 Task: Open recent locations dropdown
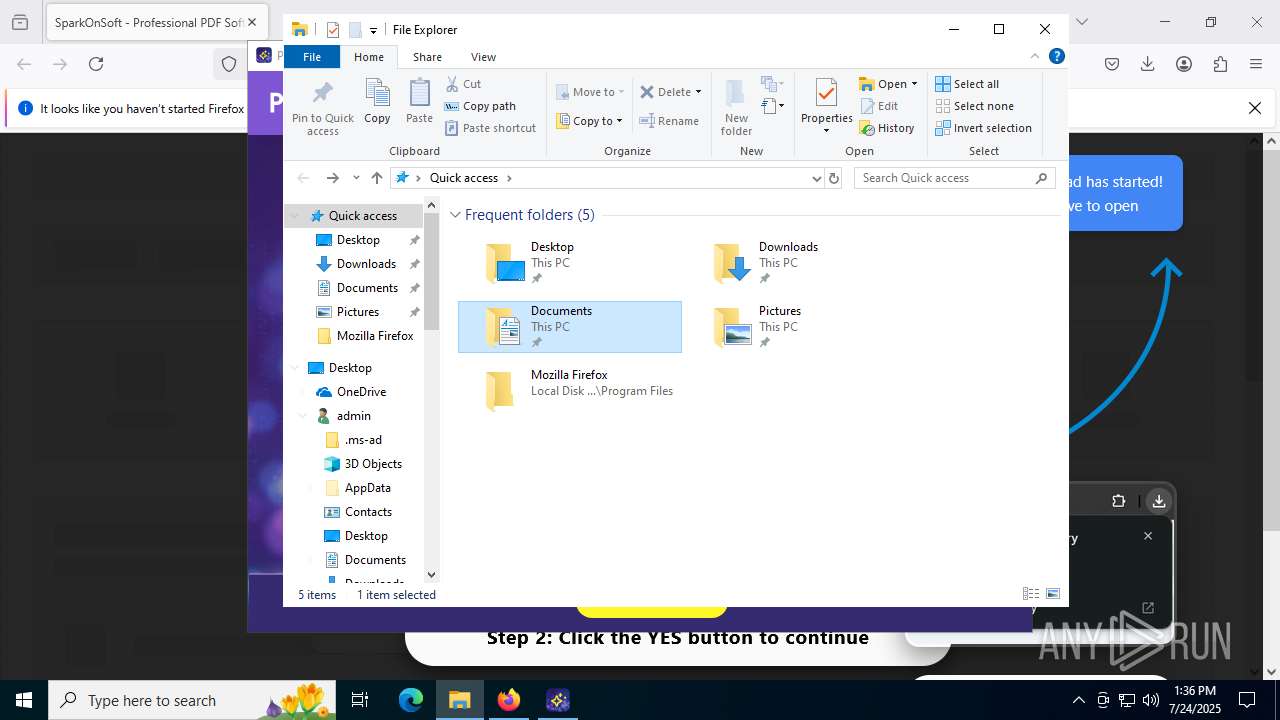pyautogui.click(x=356, y=178)
